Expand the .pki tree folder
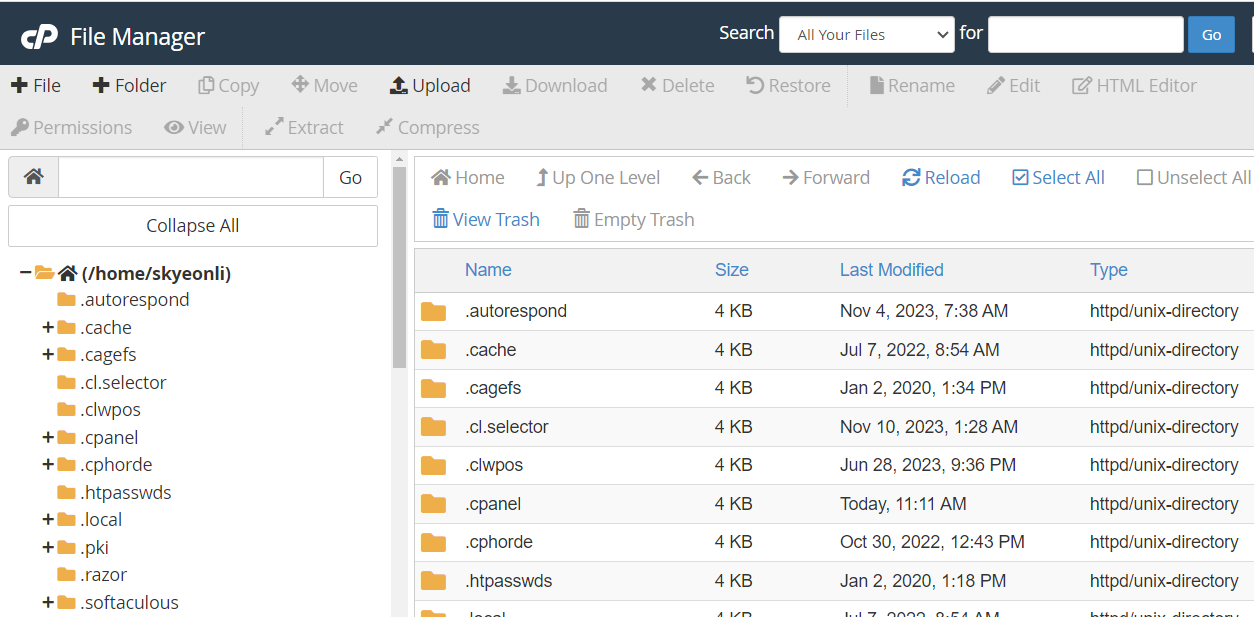The width and height of the screenshot is (1254, 617). [x=47, y=547]
